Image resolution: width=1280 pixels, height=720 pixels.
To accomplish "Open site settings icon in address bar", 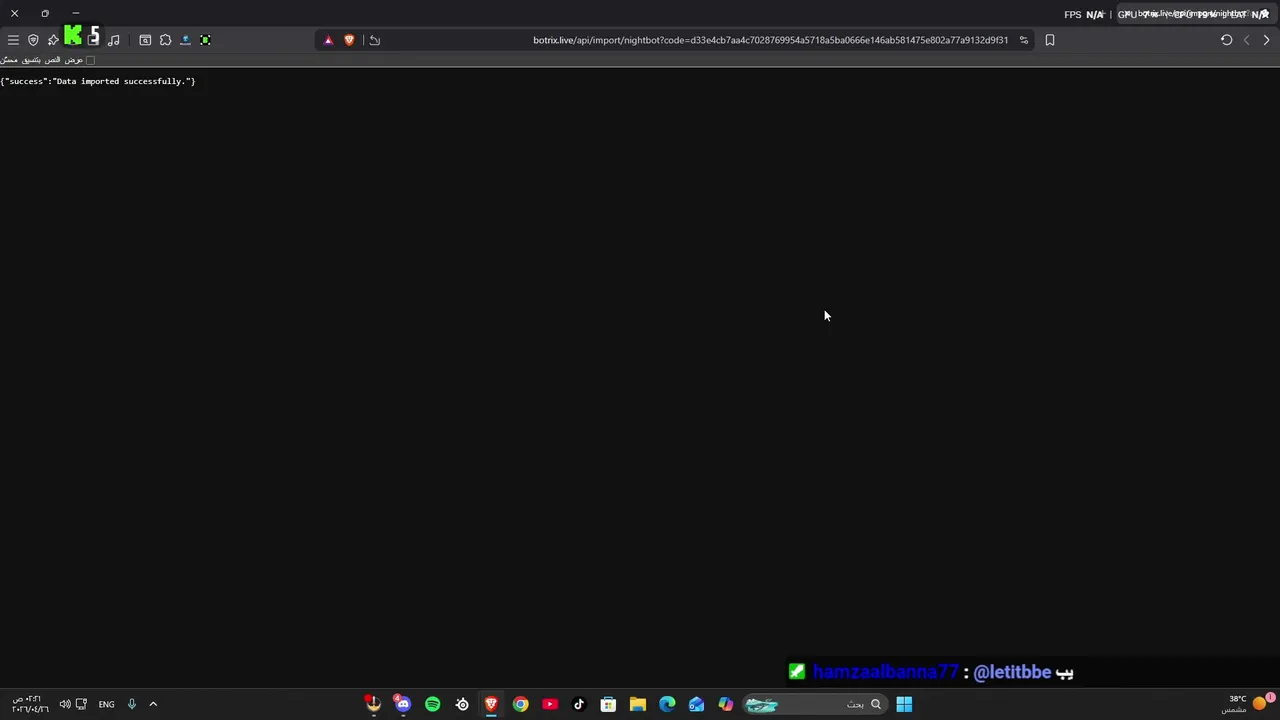I will point(1024,40).
